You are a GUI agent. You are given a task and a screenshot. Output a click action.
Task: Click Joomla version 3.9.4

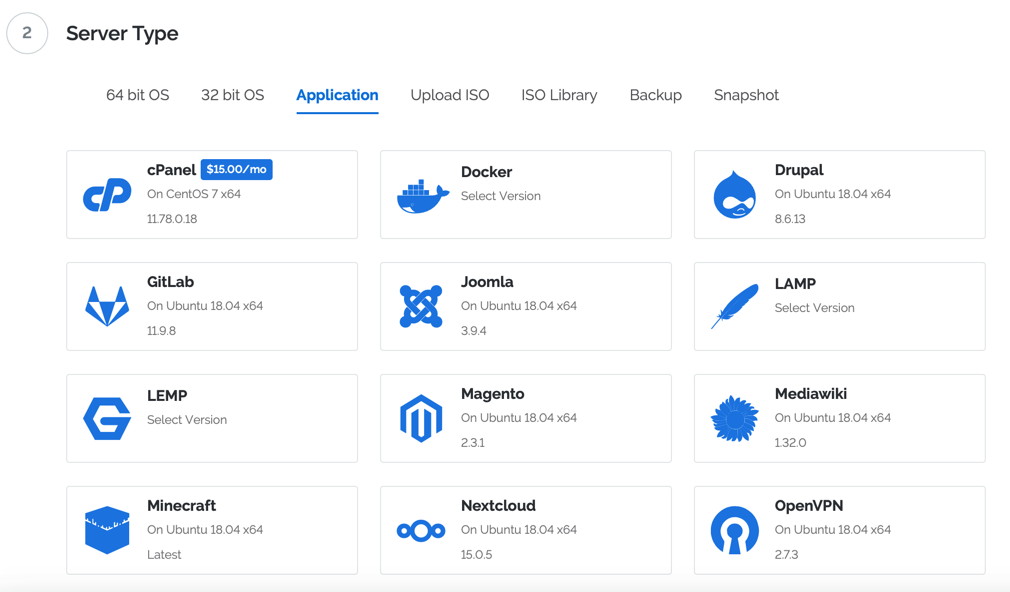473,331
